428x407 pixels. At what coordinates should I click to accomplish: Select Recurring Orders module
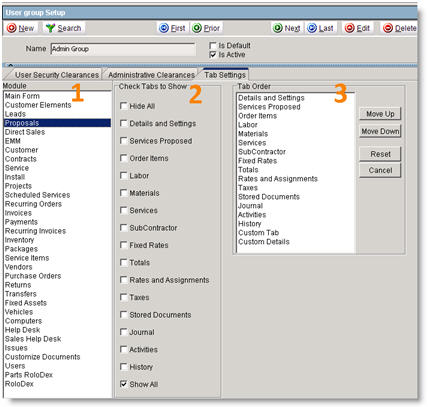pyautogui.click(x=57, y=204)
